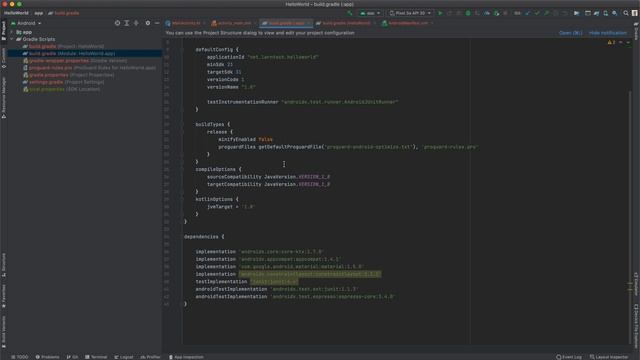The height and width of the screenshot is (360, 640).
Task: Click Git update project blue arrow icon
Action: pyautogui.click(x=527, y=13)
